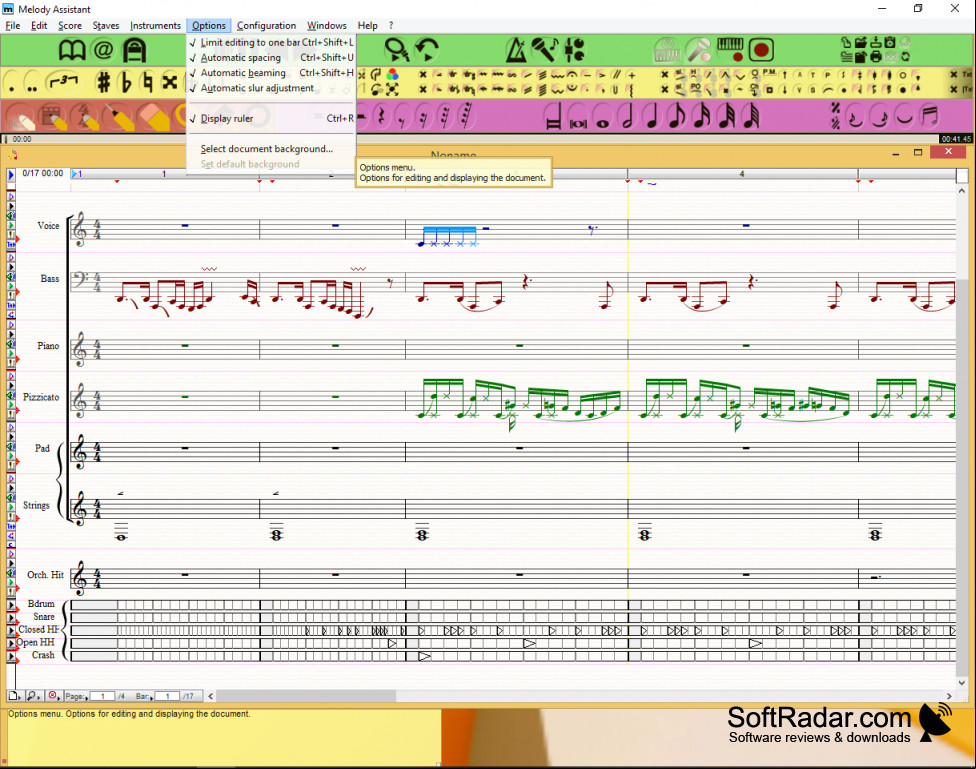Open the Windows menu

(327, 26)
